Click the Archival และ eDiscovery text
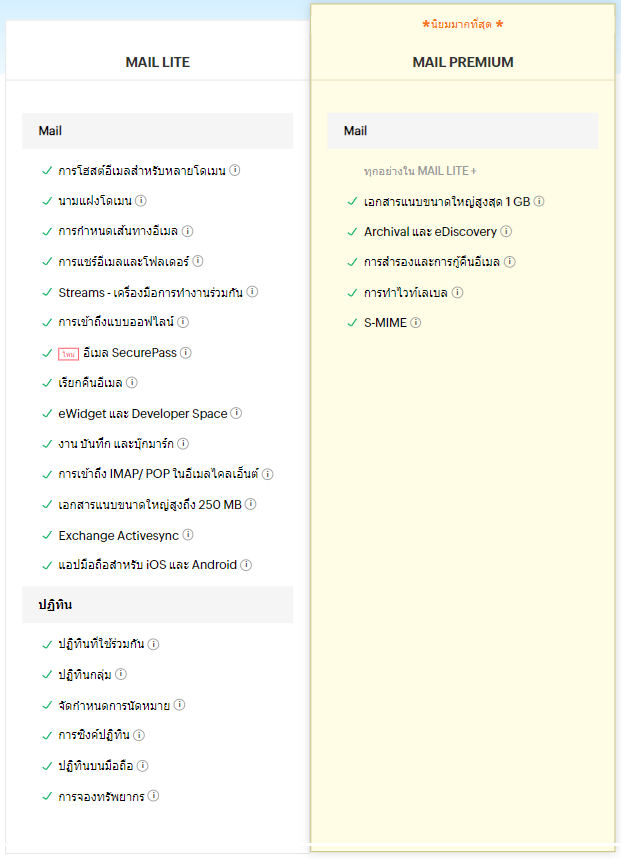The height and width of the screenshot is (860, 621). pos(431,232)
